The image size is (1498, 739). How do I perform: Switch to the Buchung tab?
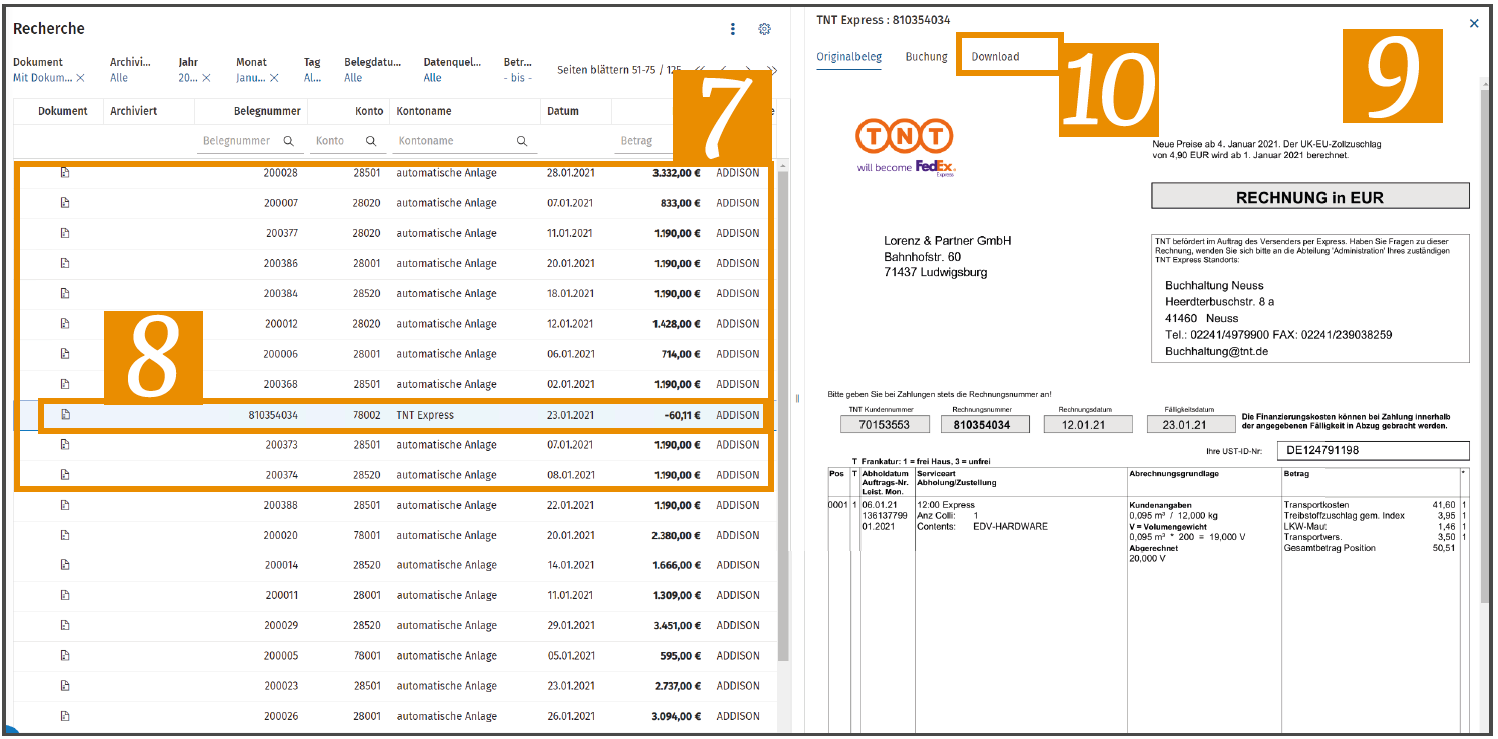click(x=926, y=57)
